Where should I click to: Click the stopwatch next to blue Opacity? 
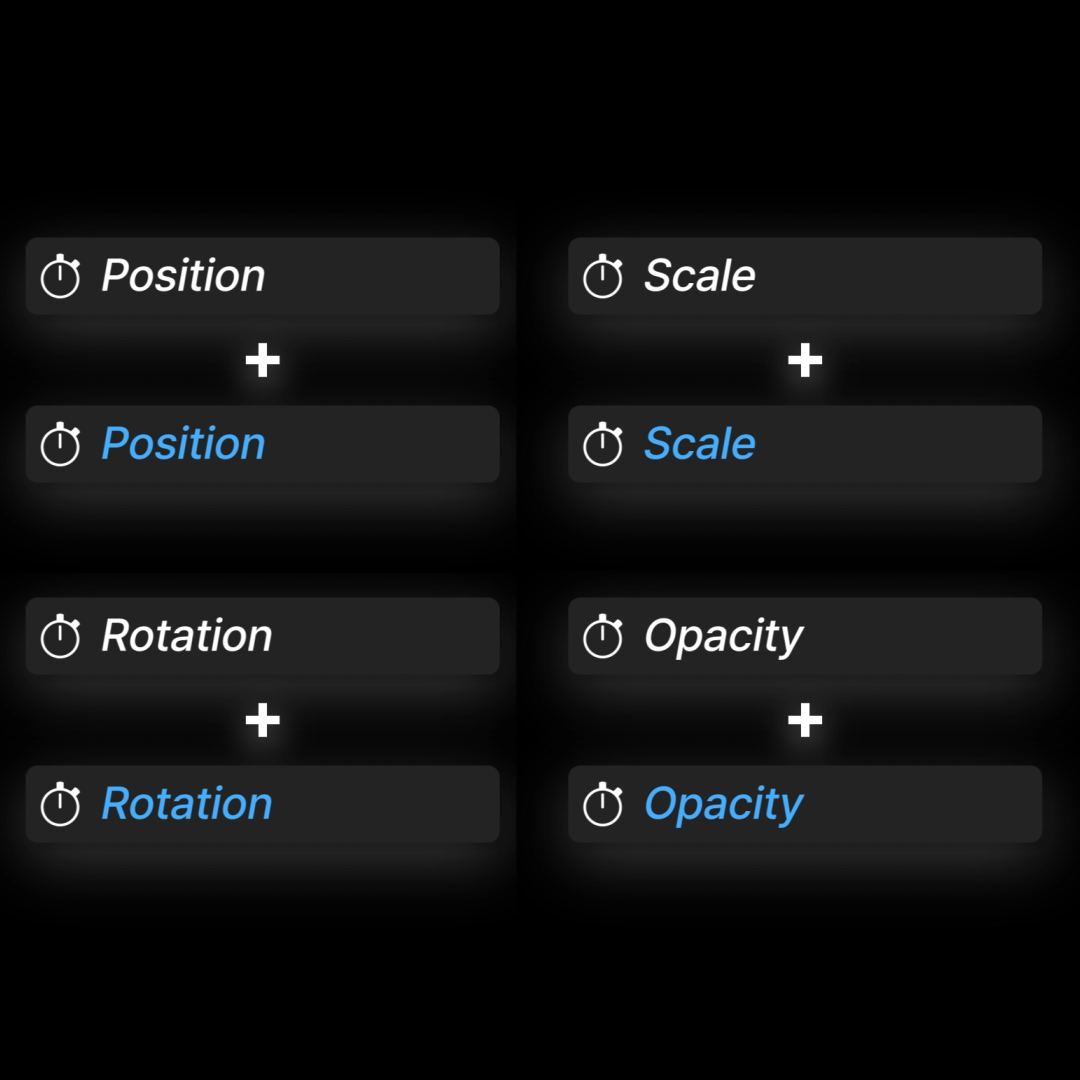(603, 805)
